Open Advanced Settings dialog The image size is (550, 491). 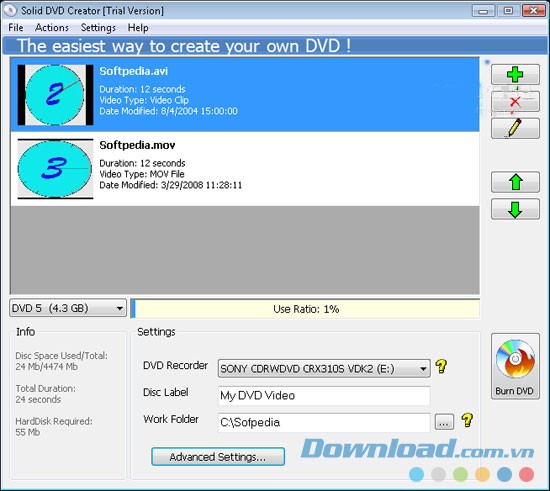218,457
